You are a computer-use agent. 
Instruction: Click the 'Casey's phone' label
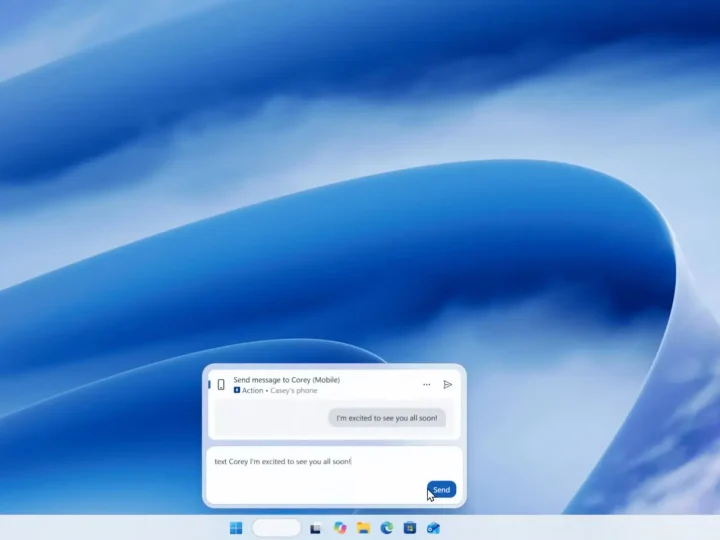coord(294,390)
